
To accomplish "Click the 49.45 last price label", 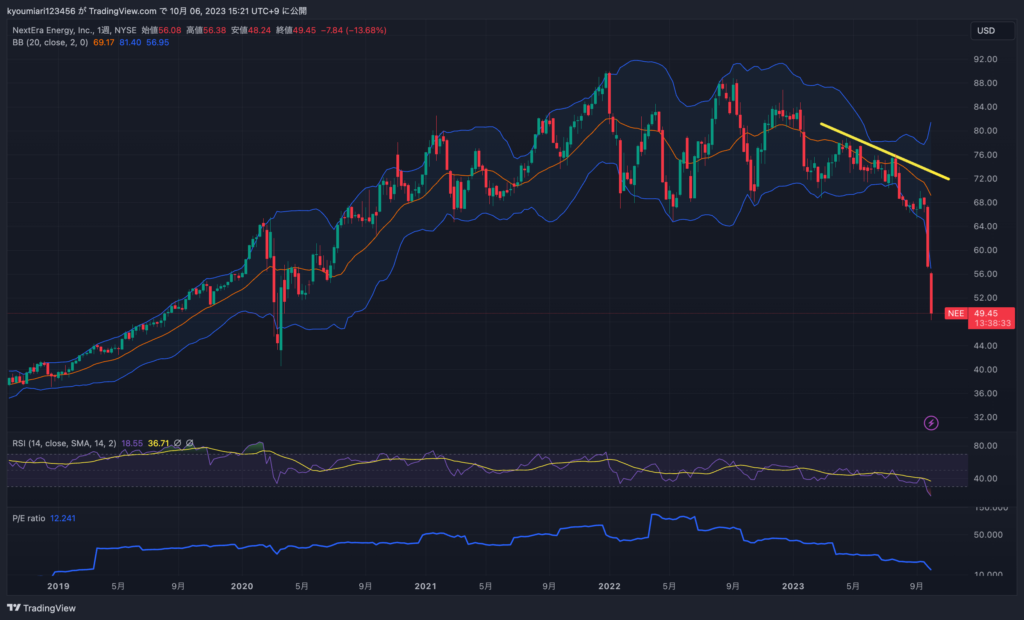I will 986,314.
